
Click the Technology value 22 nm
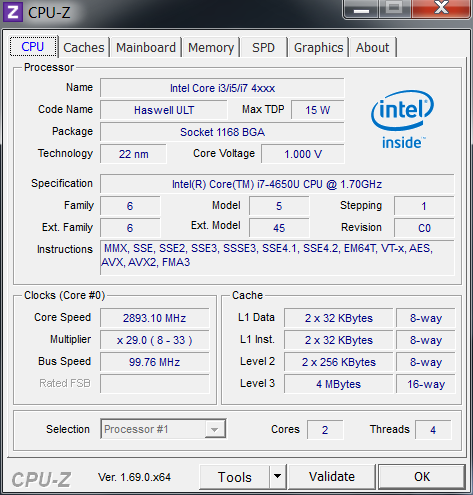[x=133, y=154]
